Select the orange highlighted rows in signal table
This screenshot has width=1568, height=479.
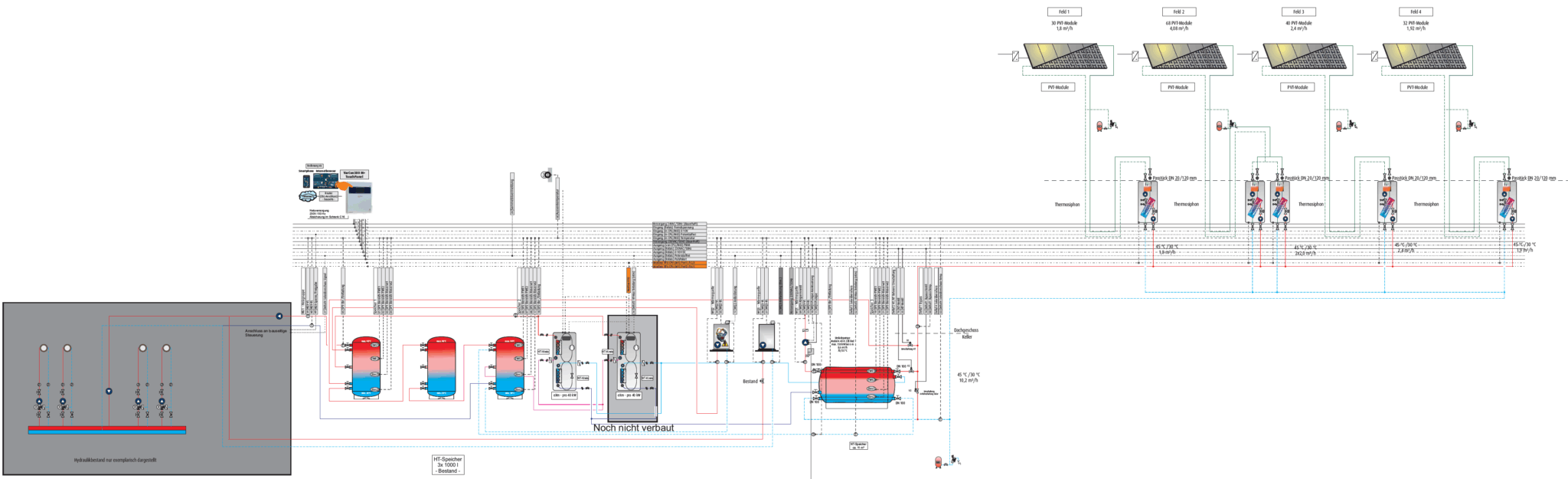[678, 264]
